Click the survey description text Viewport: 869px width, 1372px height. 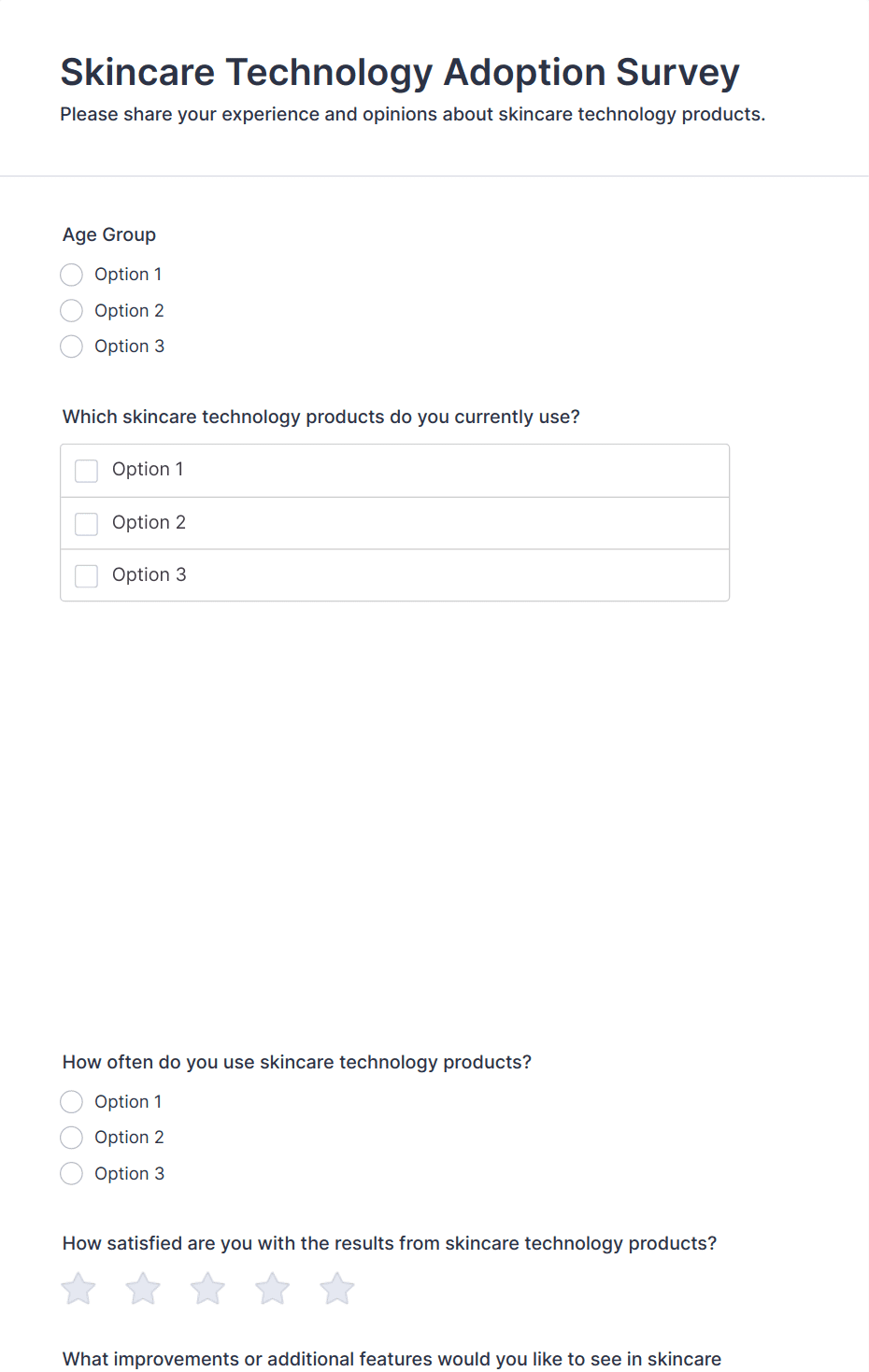point(412,115)
